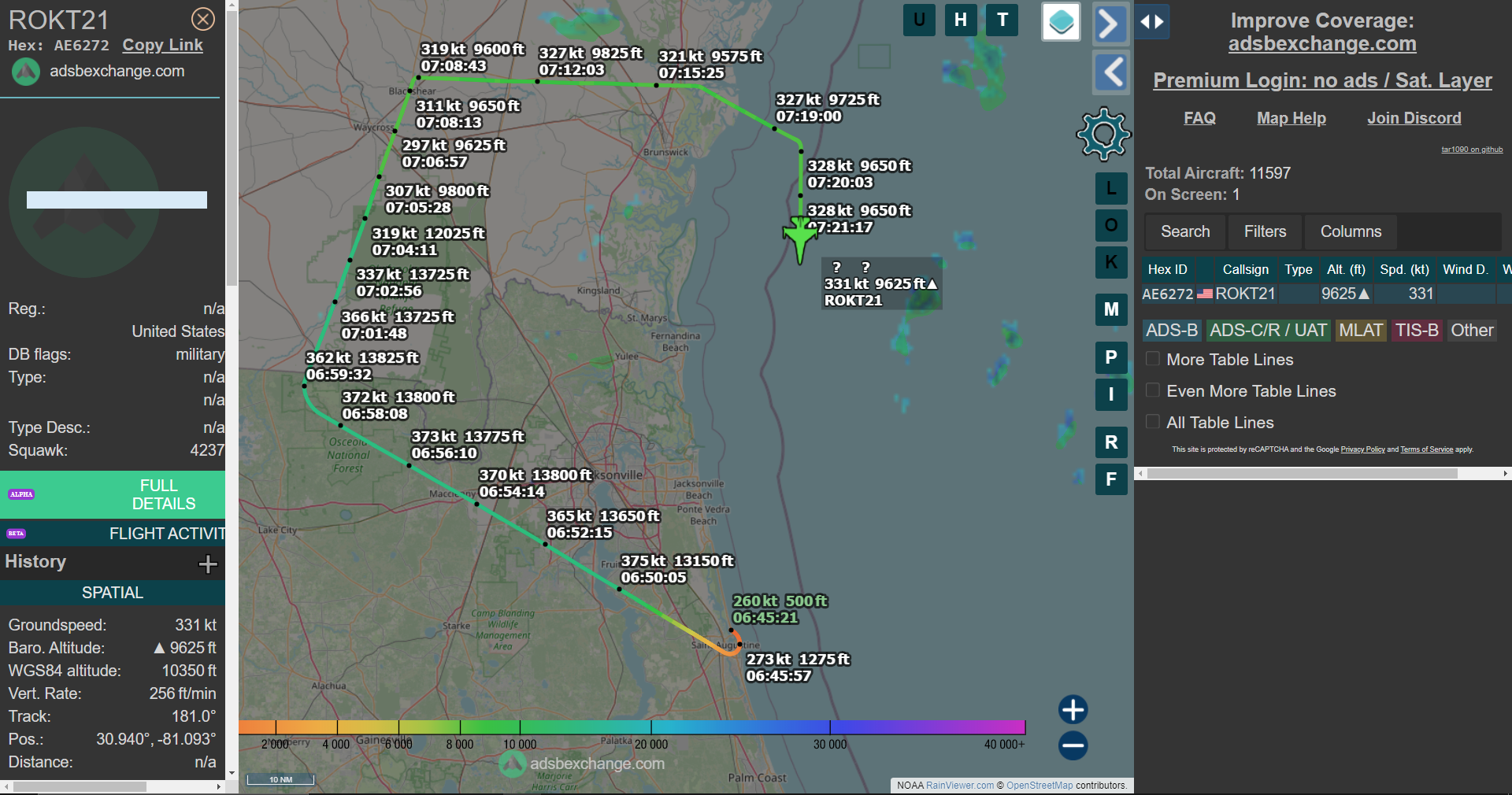The width and height of the screenshot is (1512, 795).
Task: Click the O map option button
Action: coord(1111,225)
